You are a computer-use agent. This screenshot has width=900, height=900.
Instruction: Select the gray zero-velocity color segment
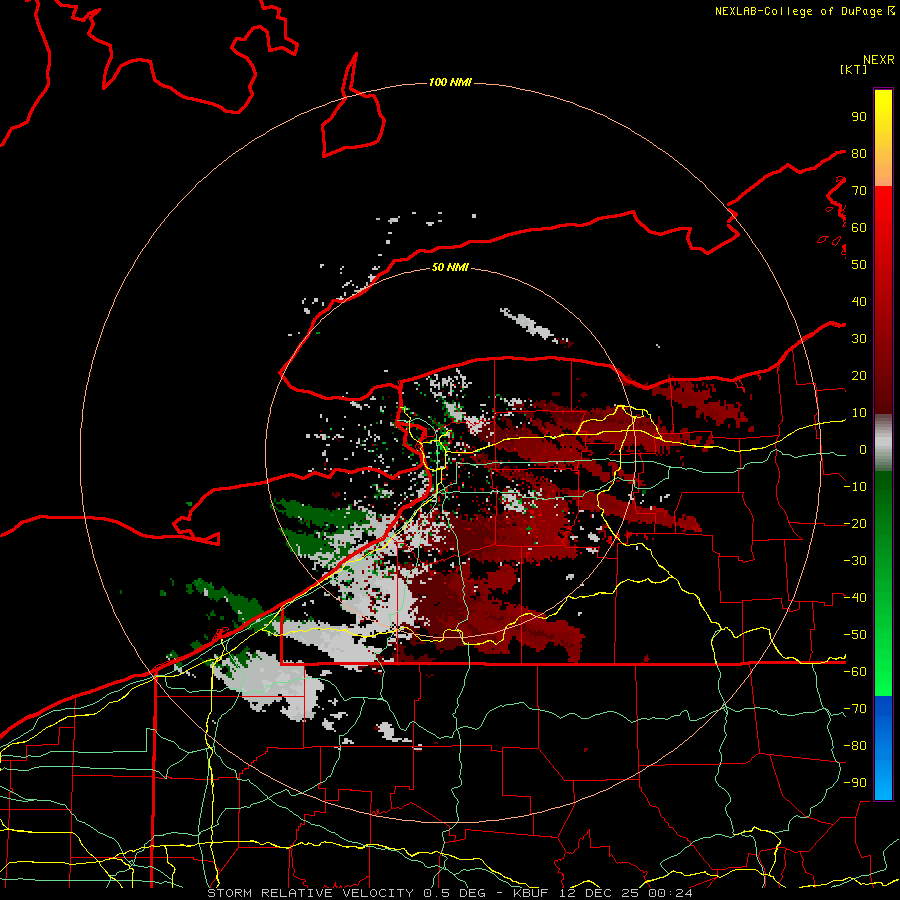pos(883,443)
